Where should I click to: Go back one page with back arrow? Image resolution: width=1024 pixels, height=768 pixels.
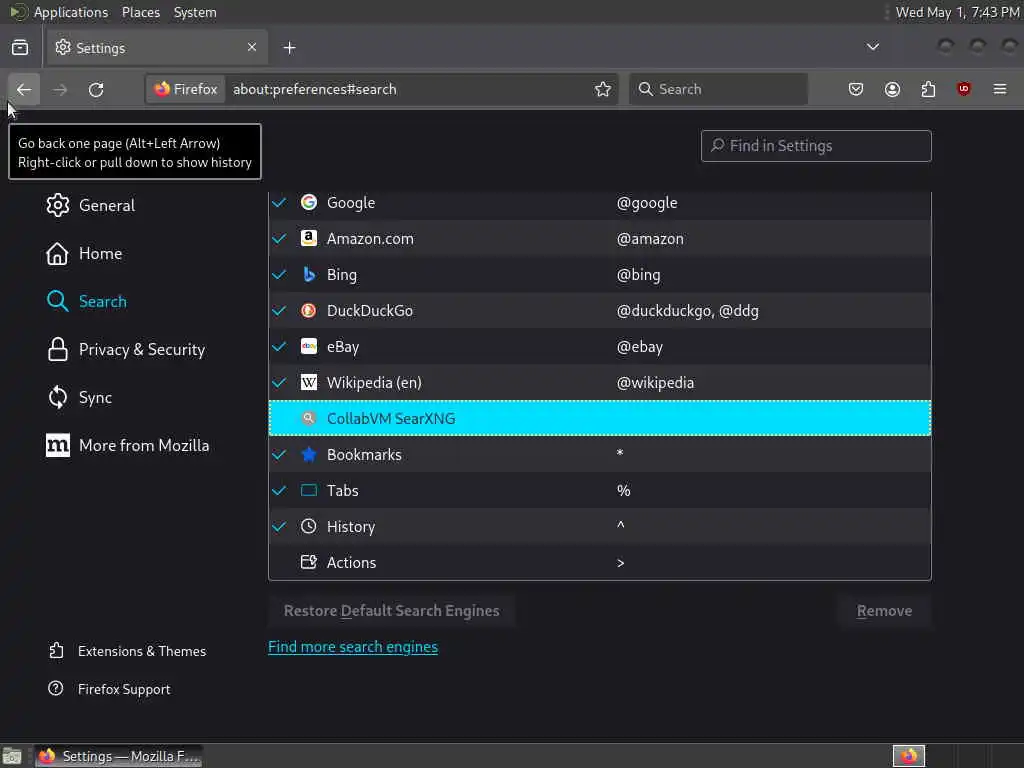[24, 89]
